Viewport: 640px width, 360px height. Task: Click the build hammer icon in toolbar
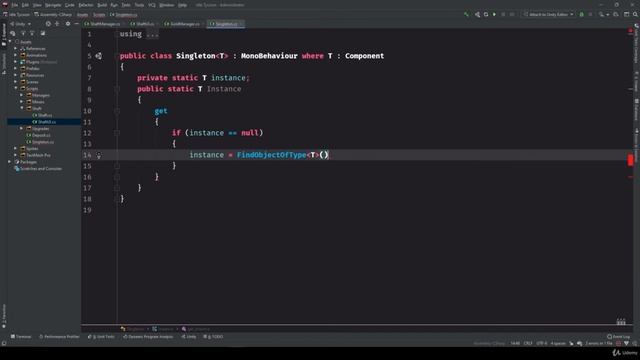(x=467, y=14)
